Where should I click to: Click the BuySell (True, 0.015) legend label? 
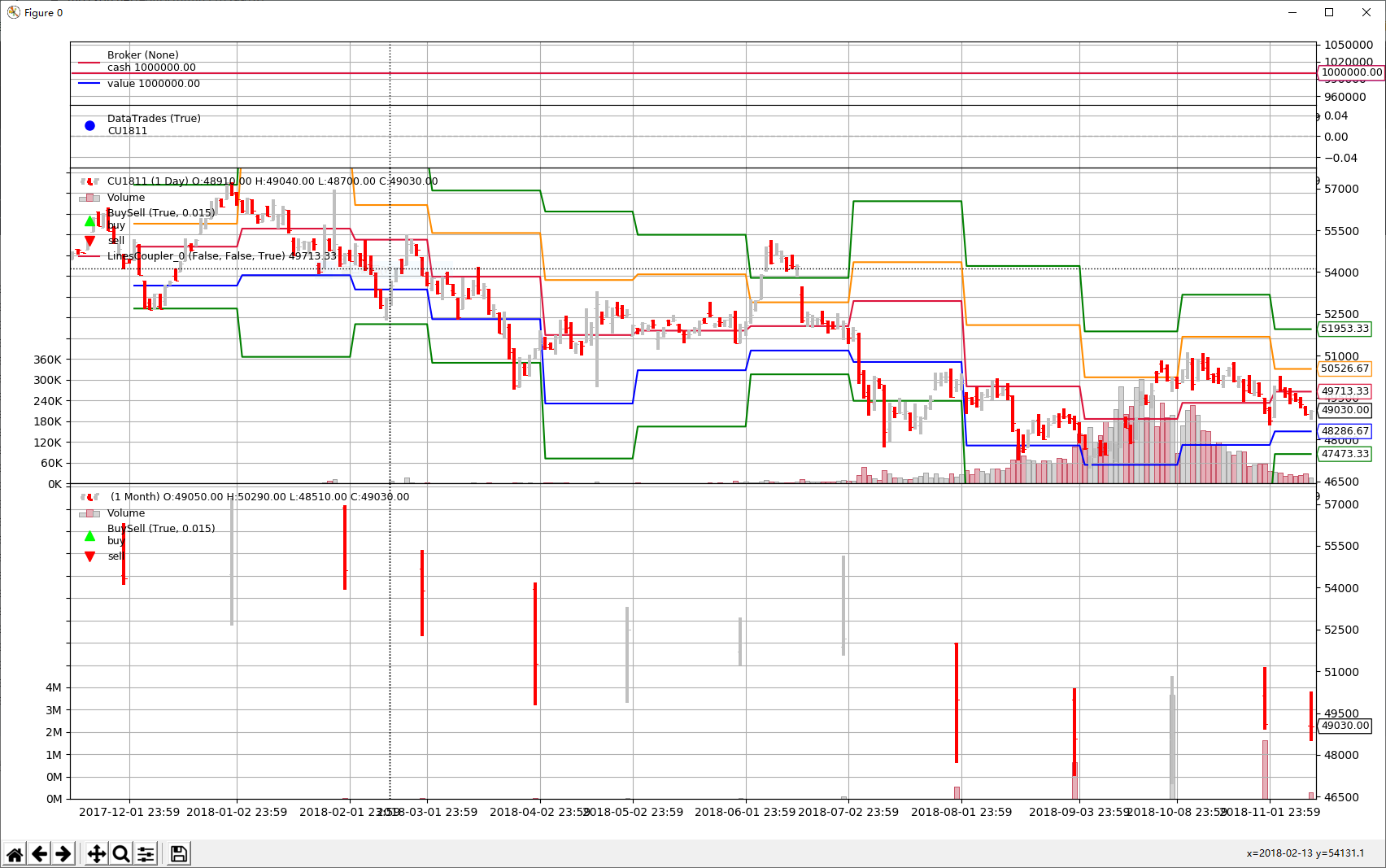[160, 212]
